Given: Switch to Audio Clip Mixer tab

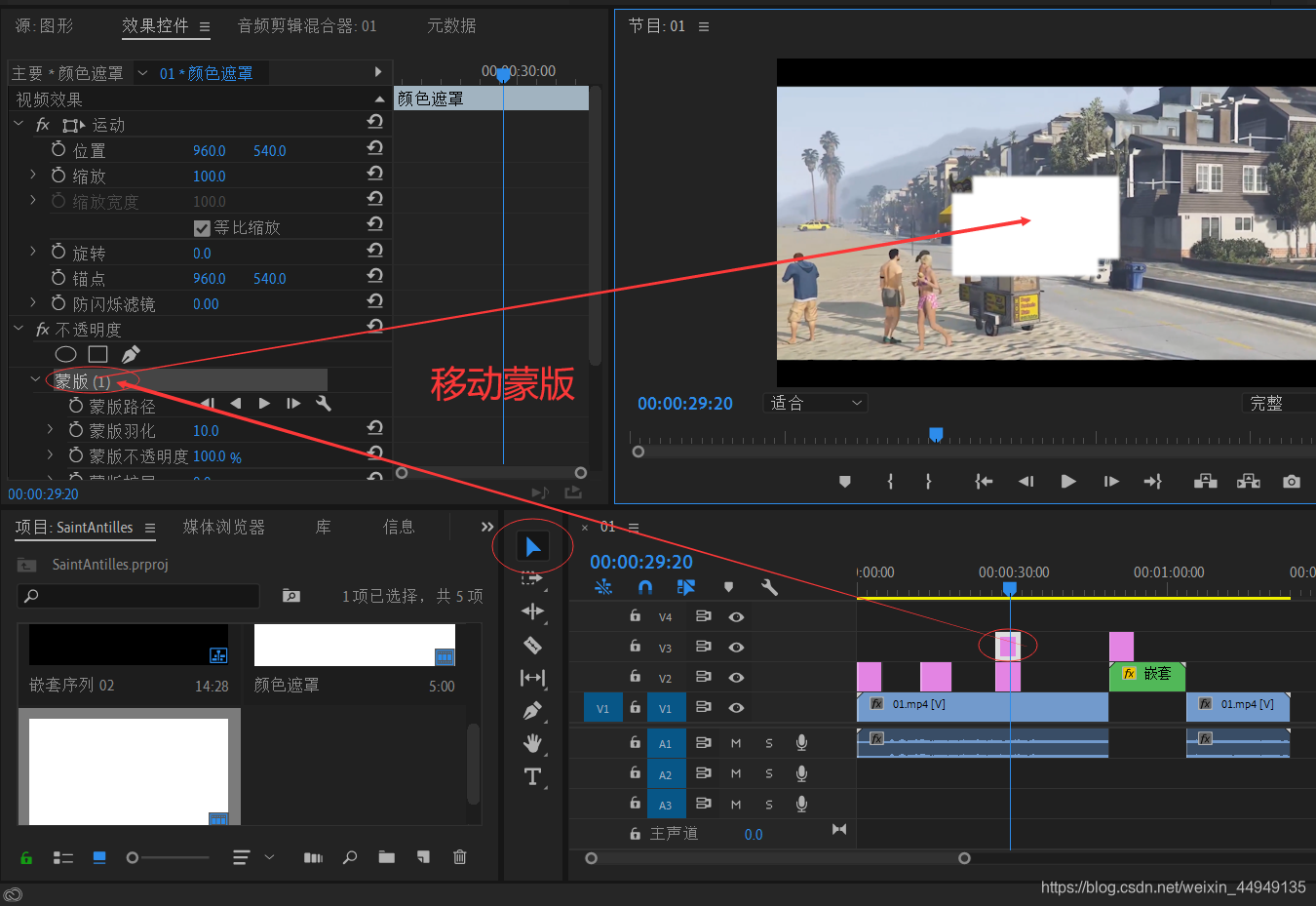Looking at the screenshot, I should tap(307, 26).
